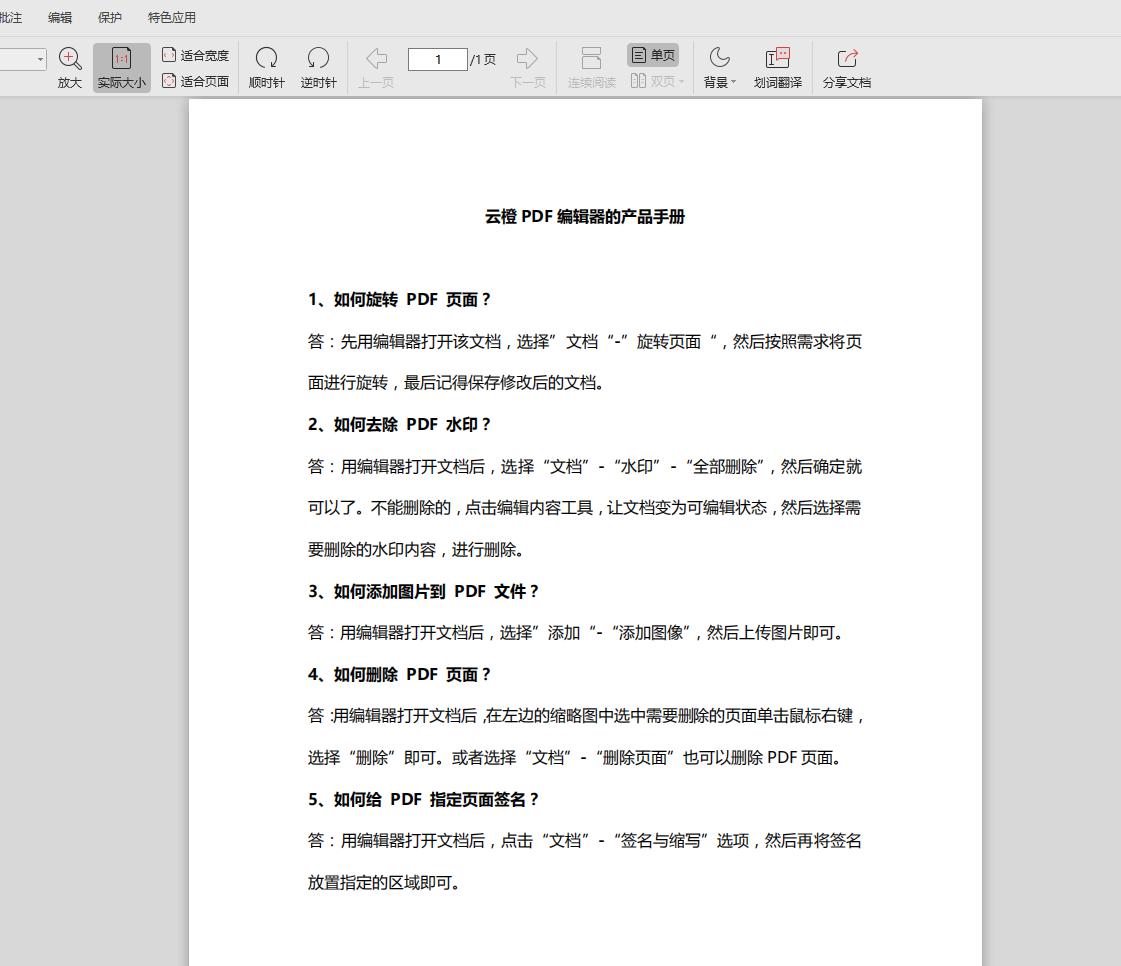The height and width of the screenshot is (966, 1121).
Task: Enable 连续阅读 continuous reading mode
Action: click(591, 68)
